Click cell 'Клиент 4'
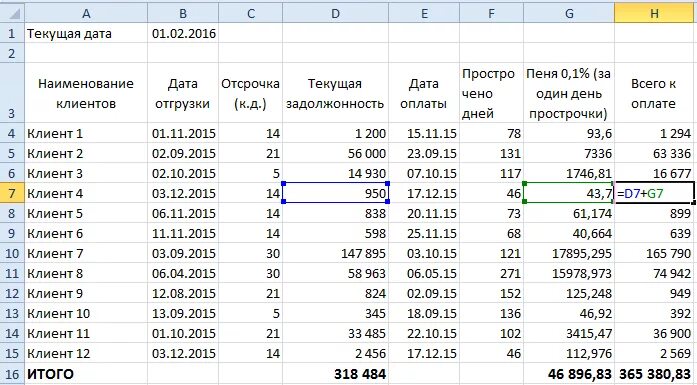The height and width of the screenshot is (385, 697). tap(86, 193)
